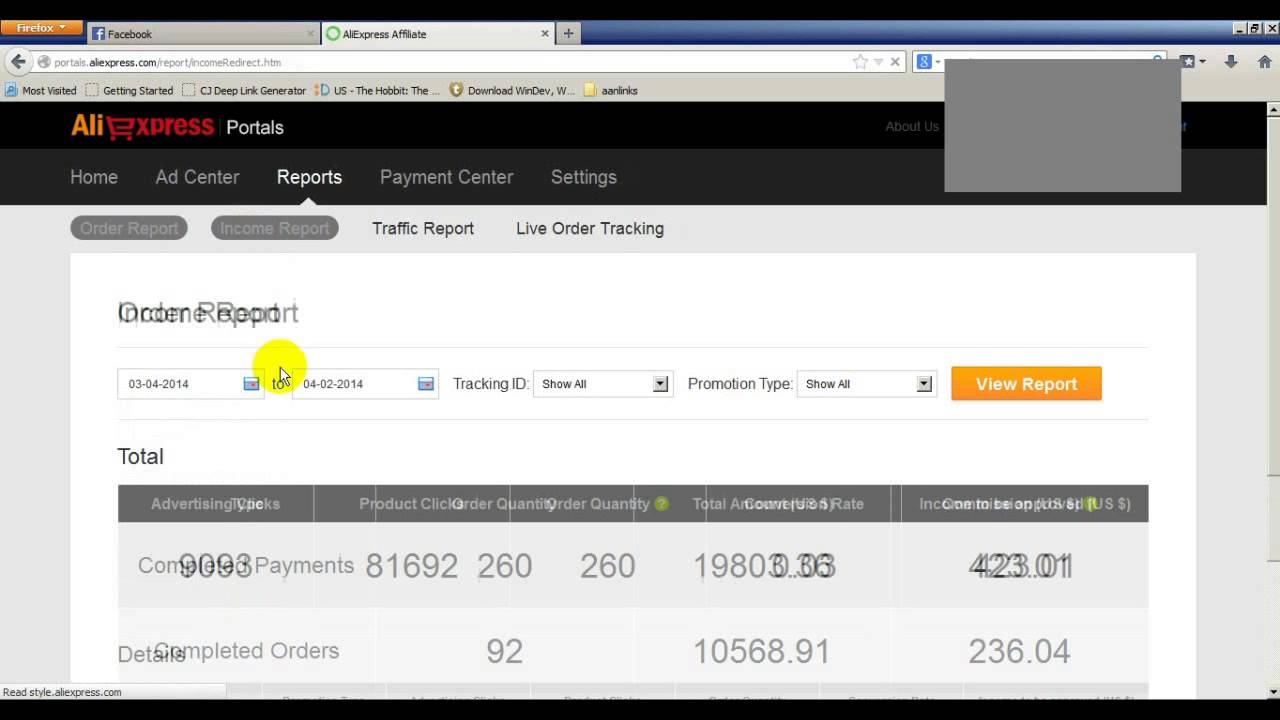Open the start date calendar picker

click(251, 384)
